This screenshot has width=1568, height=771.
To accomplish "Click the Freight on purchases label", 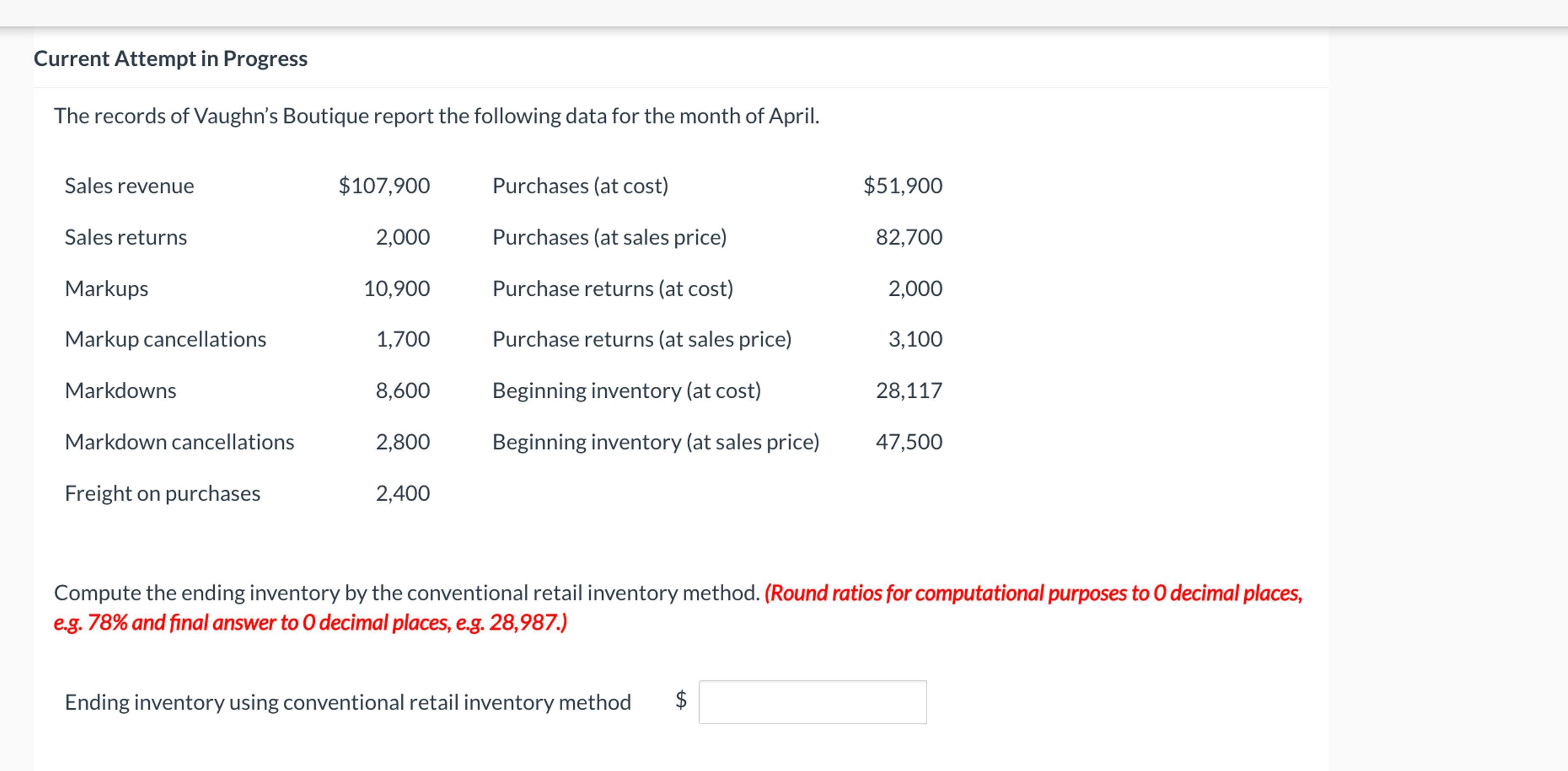I will pyautogui.click(x=162, y=493).
